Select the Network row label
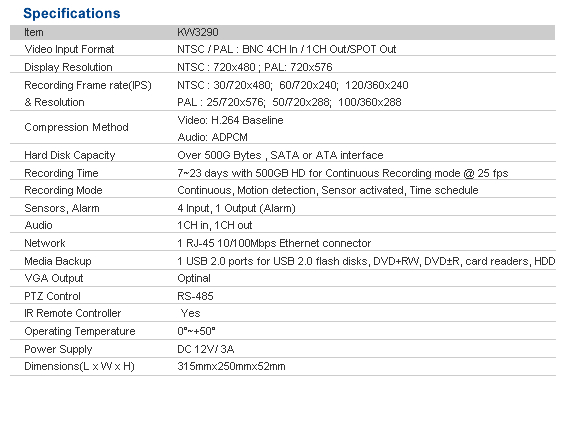Image resolution: width=568 pixels, height=423 pixels. 45,243
